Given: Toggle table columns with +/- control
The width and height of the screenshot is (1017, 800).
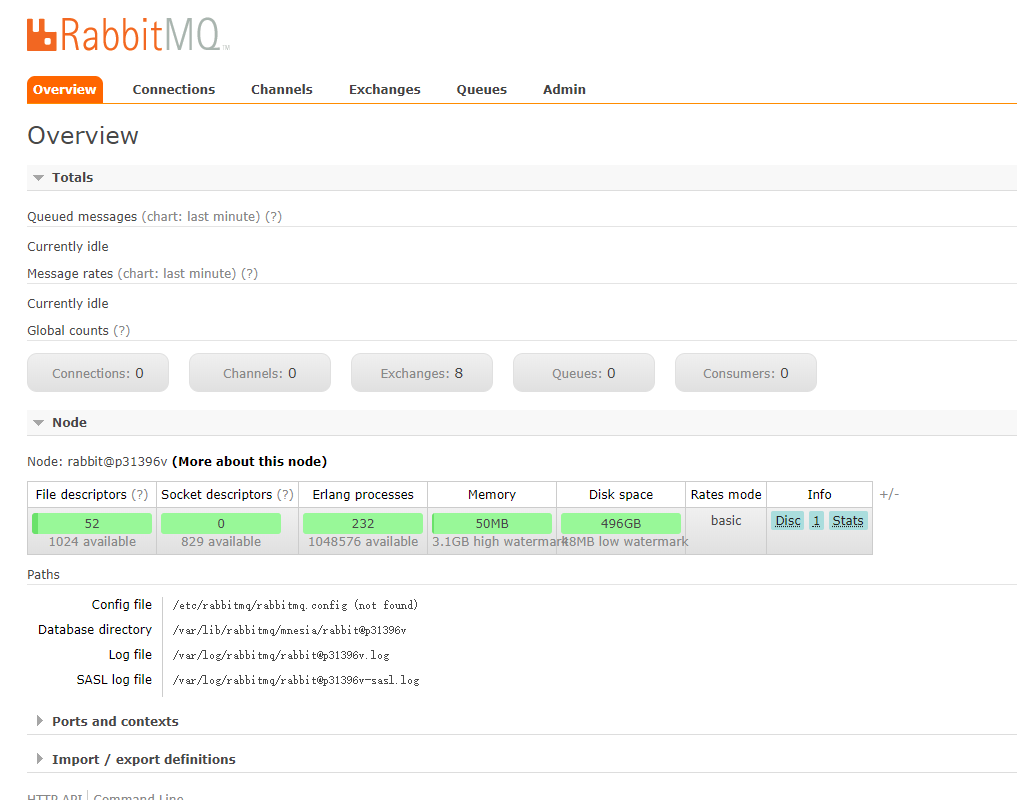Looking at the screenshot, I should pyautogui.click(x=889, y=494).
